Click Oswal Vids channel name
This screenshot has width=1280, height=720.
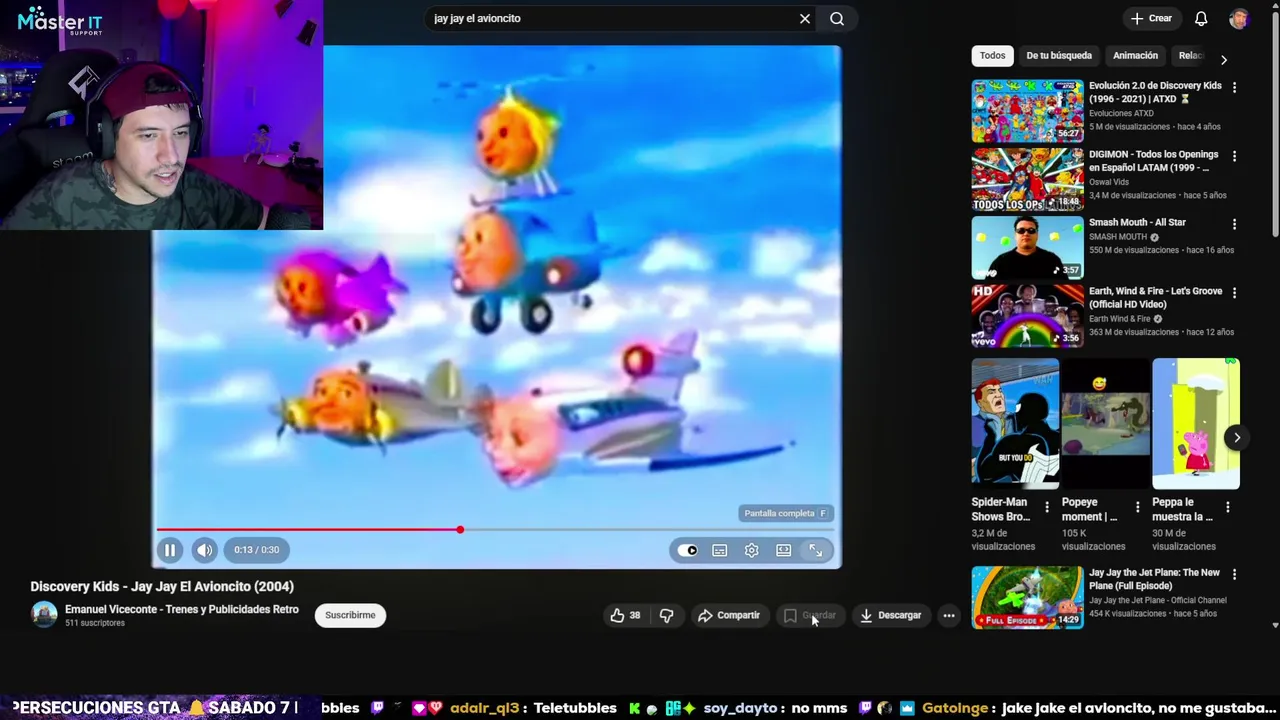[1109, 182]
